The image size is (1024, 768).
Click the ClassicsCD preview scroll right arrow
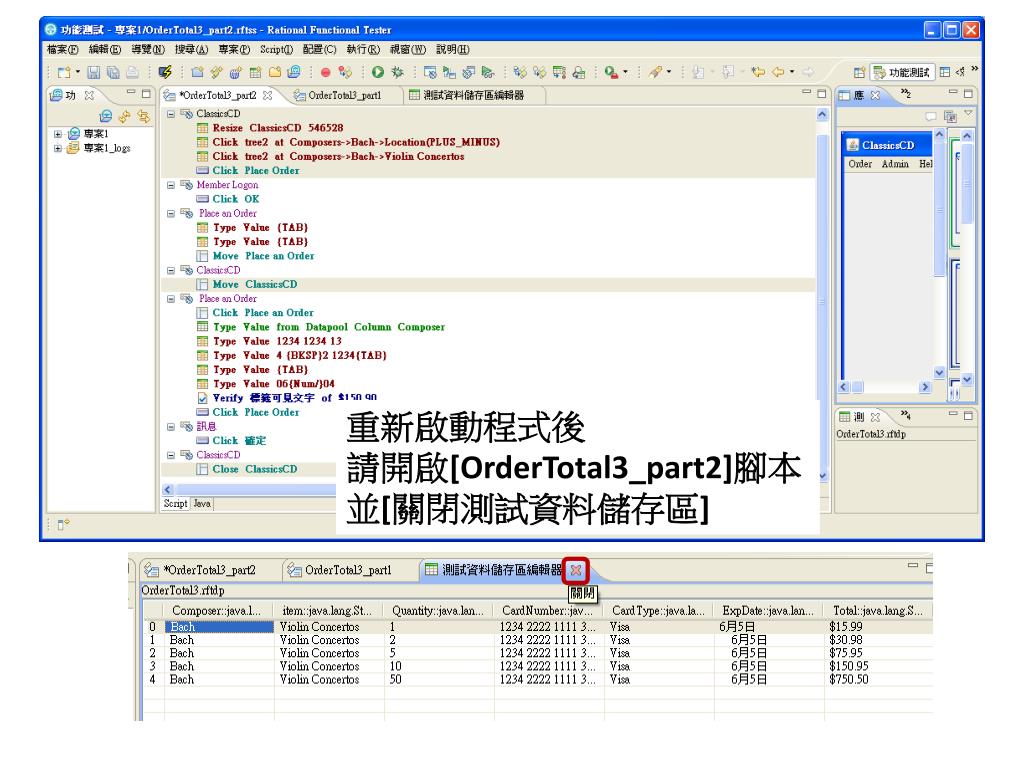coord(924,387)
